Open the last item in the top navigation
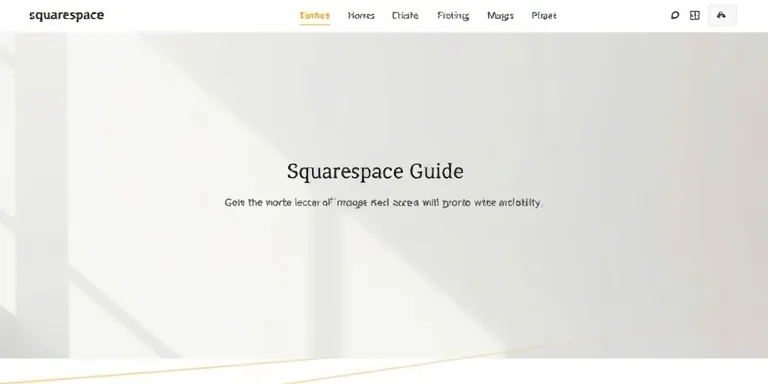Screen dimensions: 768x384 point(544,16)
